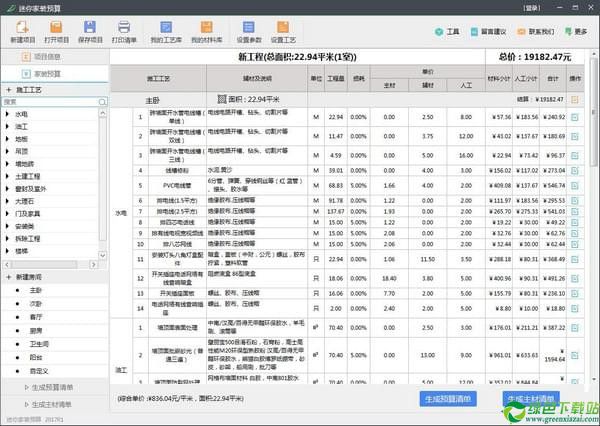Expand the 生成预算清单 section in the sidebar
Viewport: 600px width, 426px height.
52,386
